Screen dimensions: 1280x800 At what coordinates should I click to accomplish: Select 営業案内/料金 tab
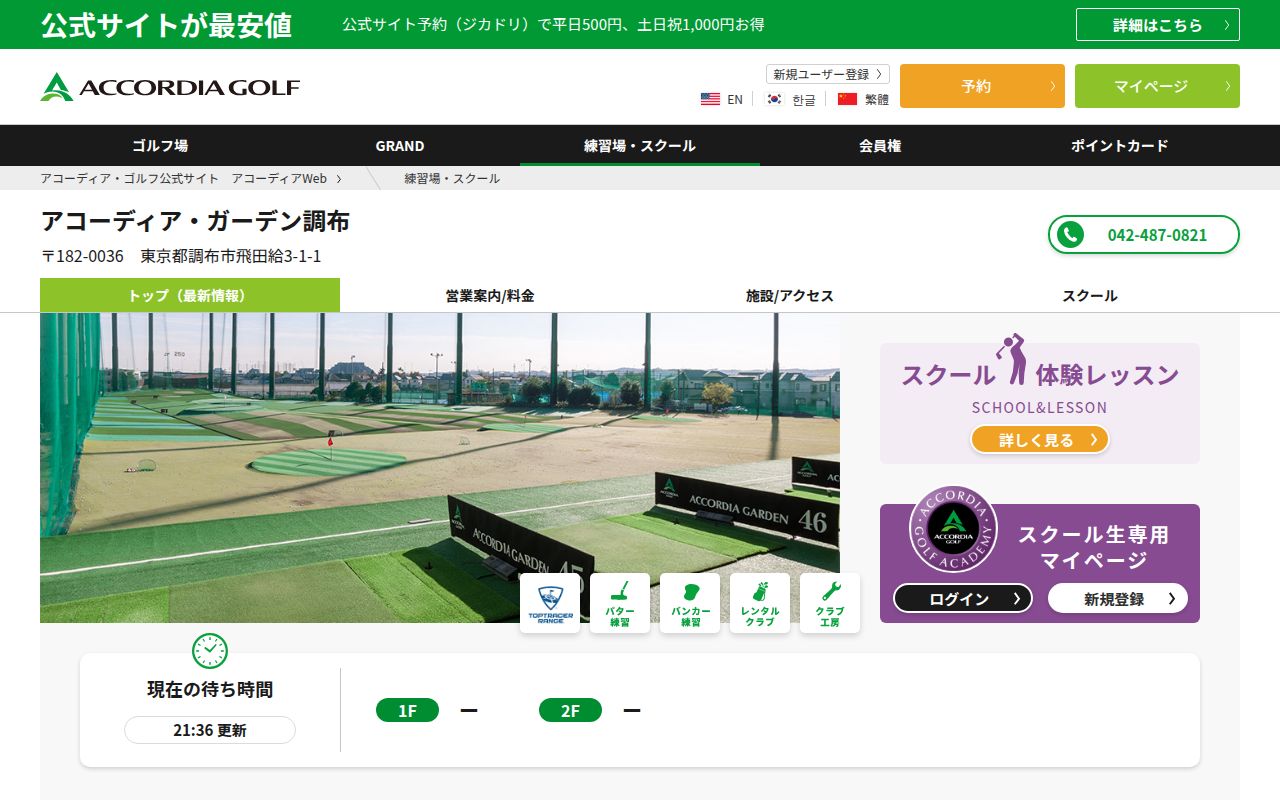[x=490, y=295]
